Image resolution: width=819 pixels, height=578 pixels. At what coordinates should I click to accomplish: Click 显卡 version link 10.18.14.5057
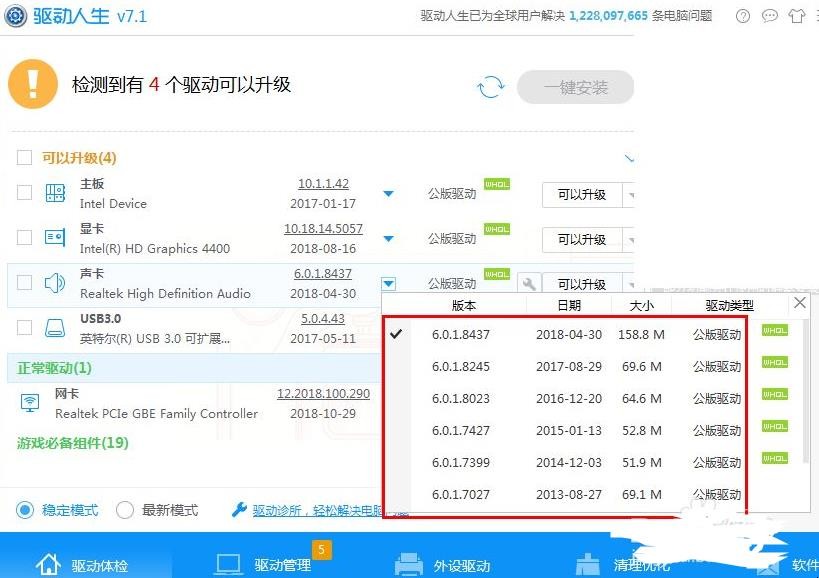(323, 229)
